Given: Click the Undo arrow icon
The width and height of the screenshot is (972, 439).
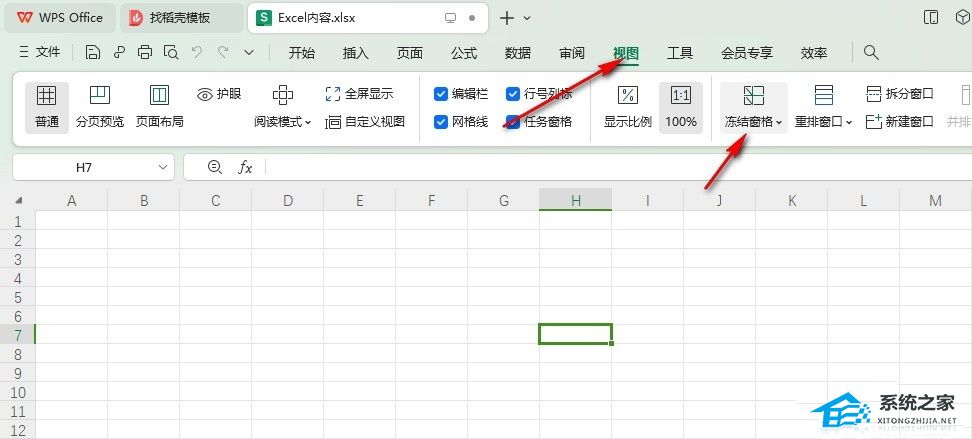Looking at the screenshot, I should coord(197,53).
